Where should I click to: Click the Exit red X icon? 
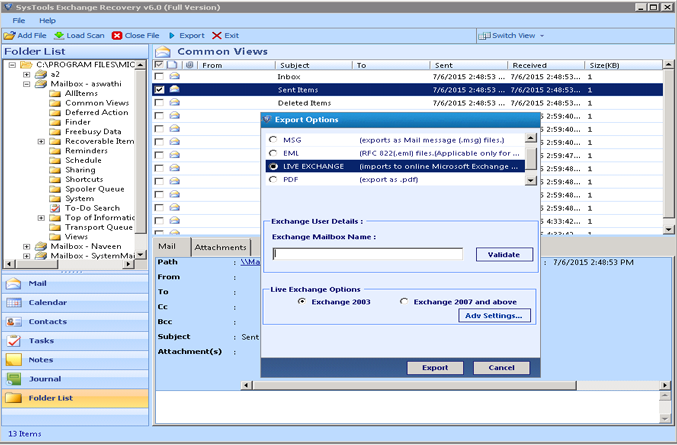(x=217, y=35)
